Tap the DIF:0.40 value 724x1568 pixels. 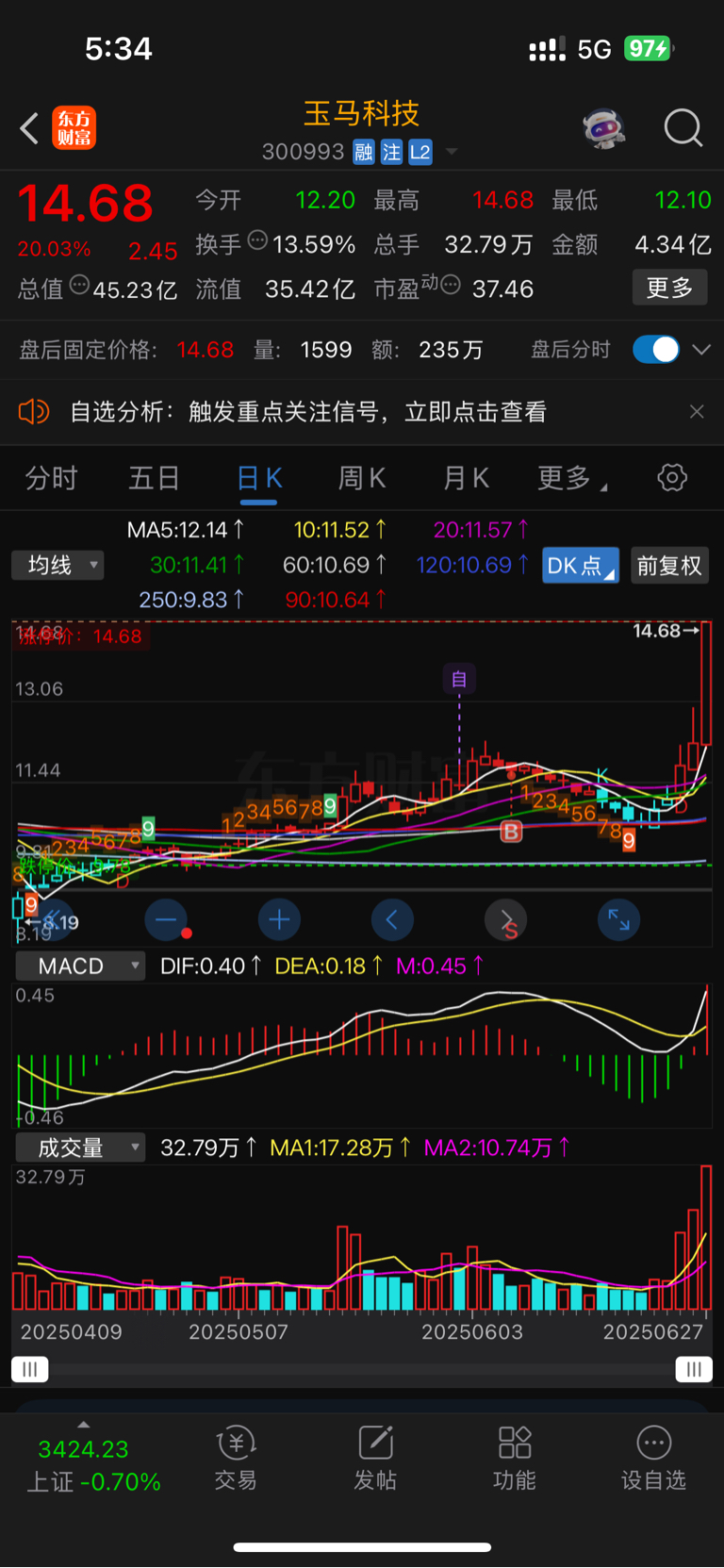tap(210, 966)
